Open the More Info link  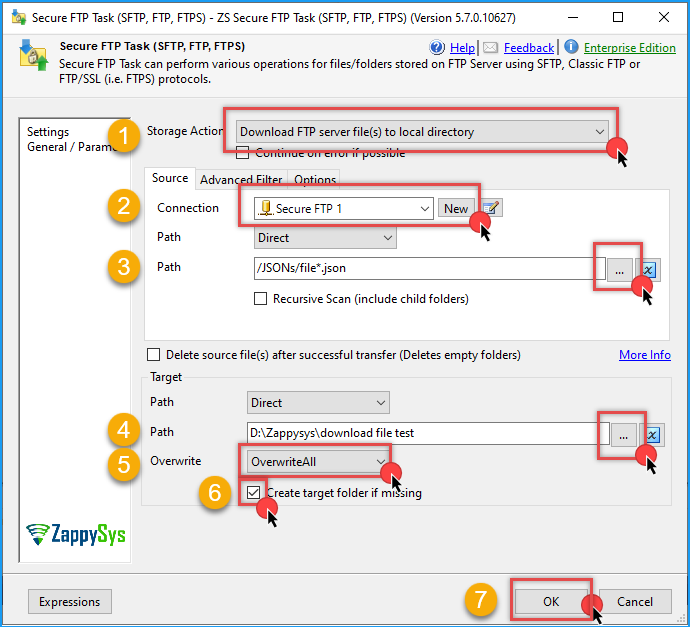645,355
